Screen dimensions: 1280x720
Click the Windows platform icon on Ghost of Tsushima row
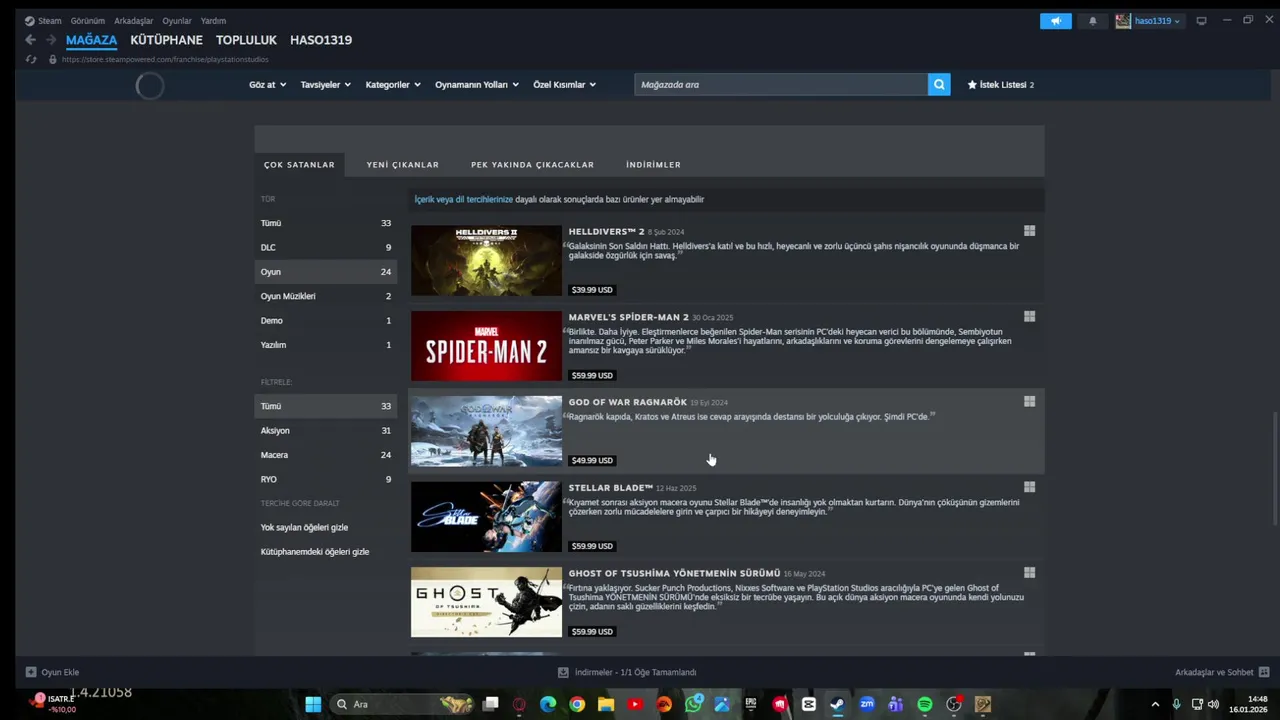1029,573
